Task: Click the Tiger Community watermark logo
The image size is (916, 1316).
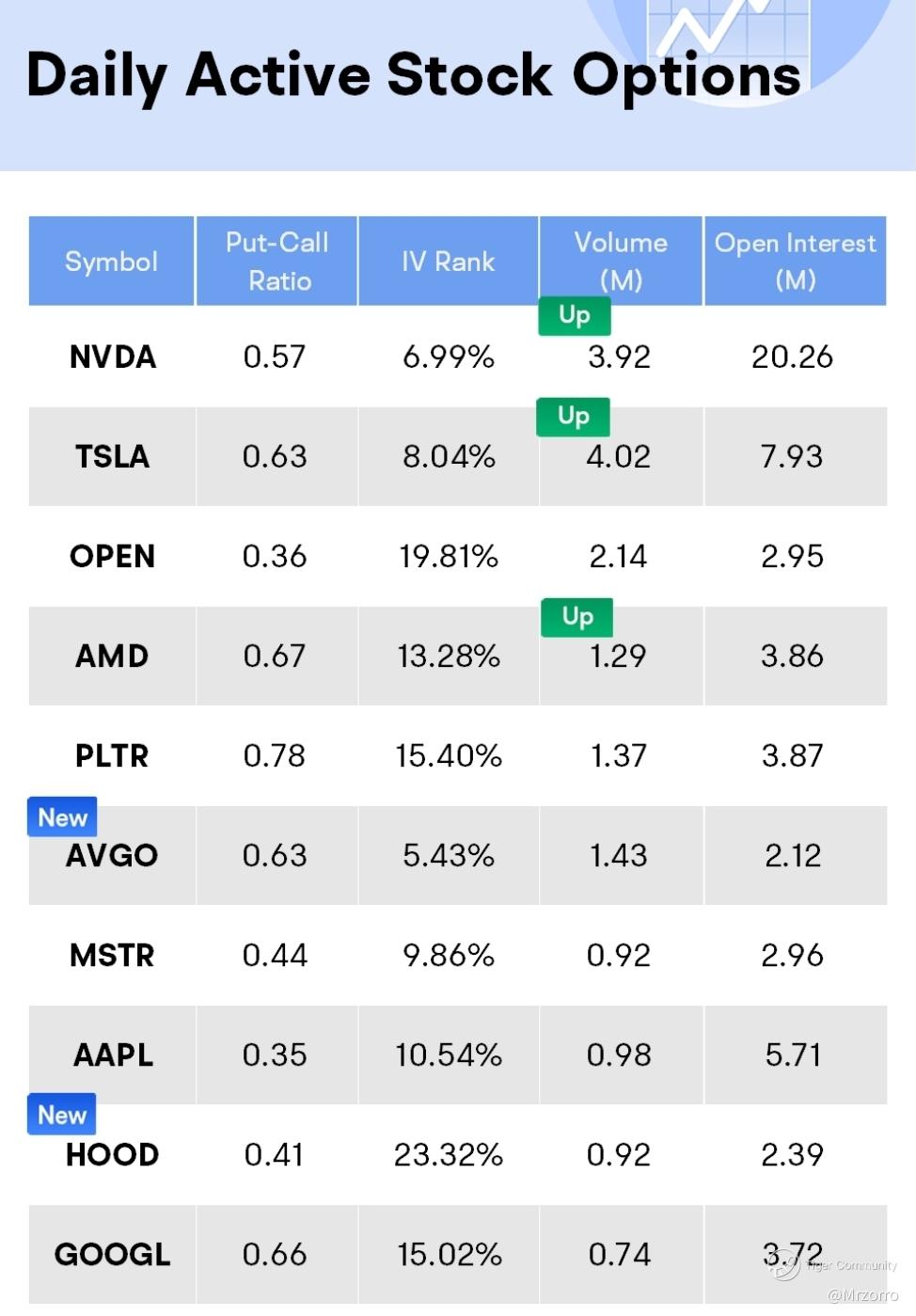Action: (785, 1266)
